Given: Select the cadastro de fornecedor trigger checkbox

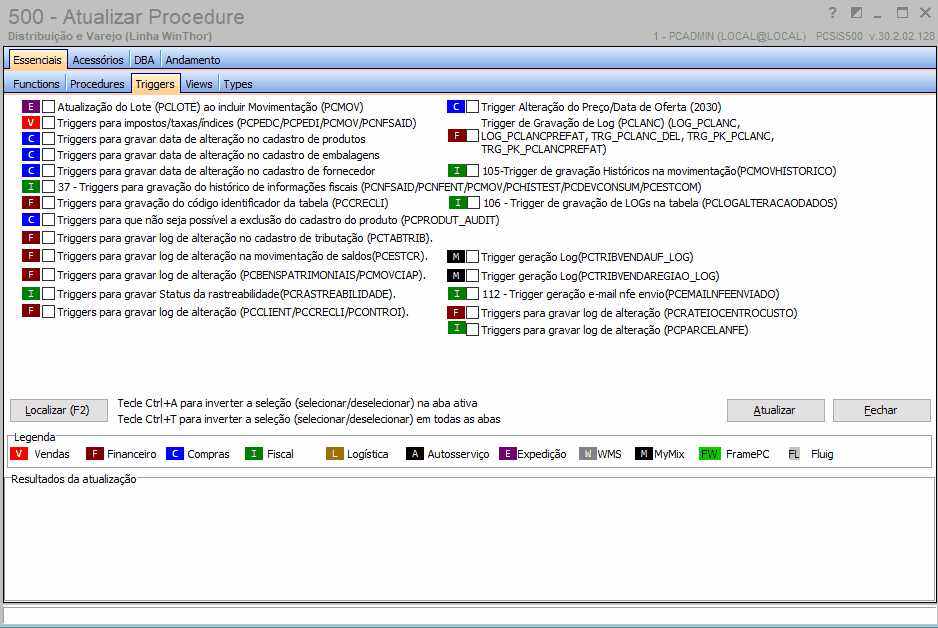Looking at the screenshot, I should 48,171.
